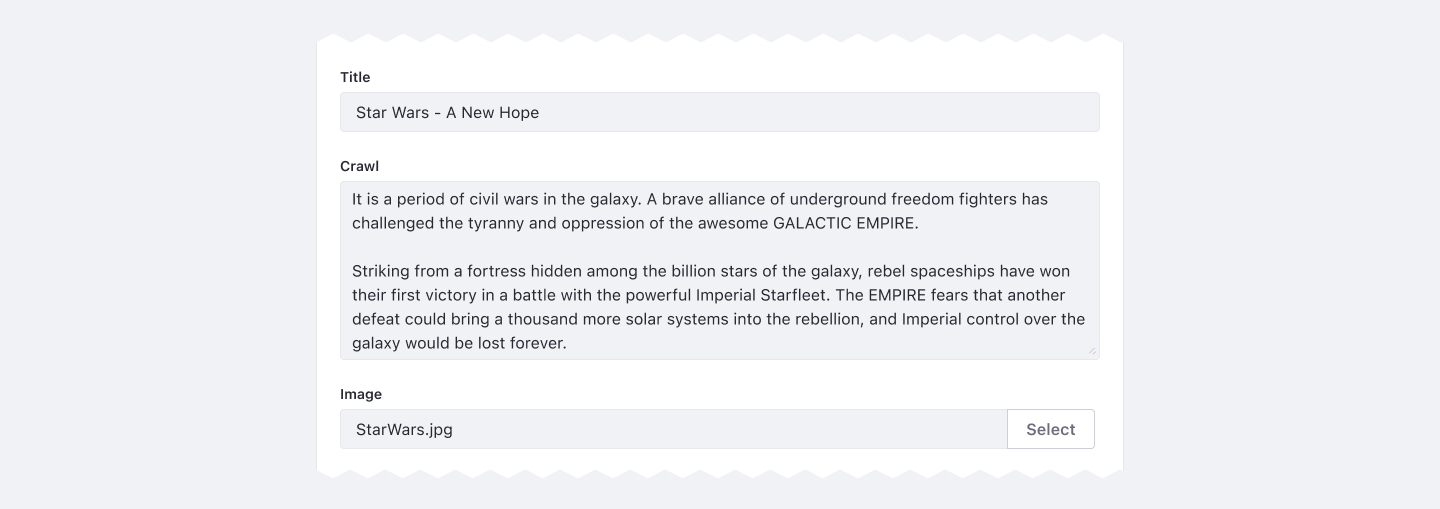The image size is (1440, 509).
Task: Click the StarWars.jpg file name field
Action: tap(673, 429)
